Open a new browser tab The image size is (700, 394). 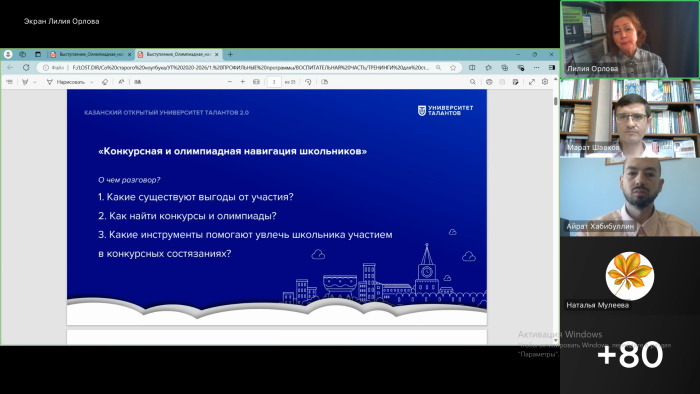pyautogui.click(x=230, y=54)
